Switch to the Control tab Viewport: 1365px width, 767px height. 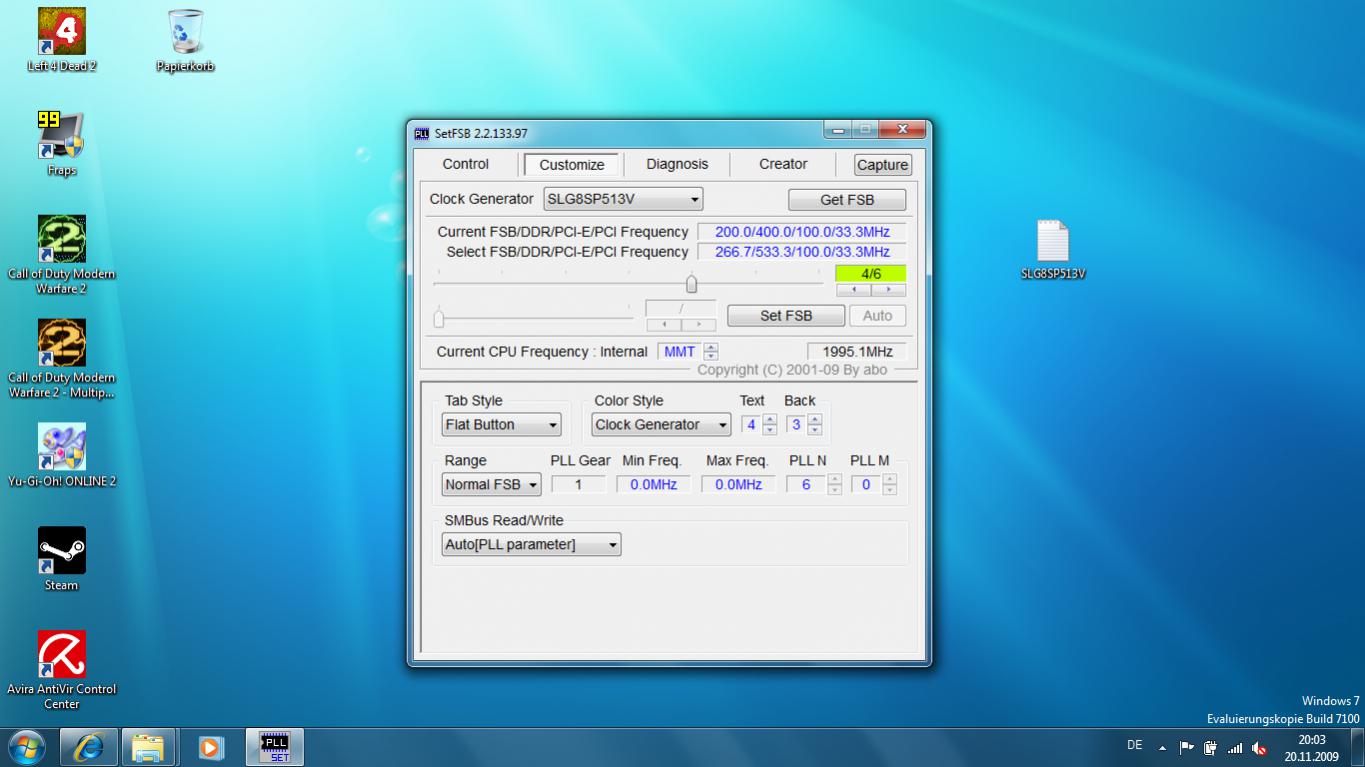[x=466, y=164]
